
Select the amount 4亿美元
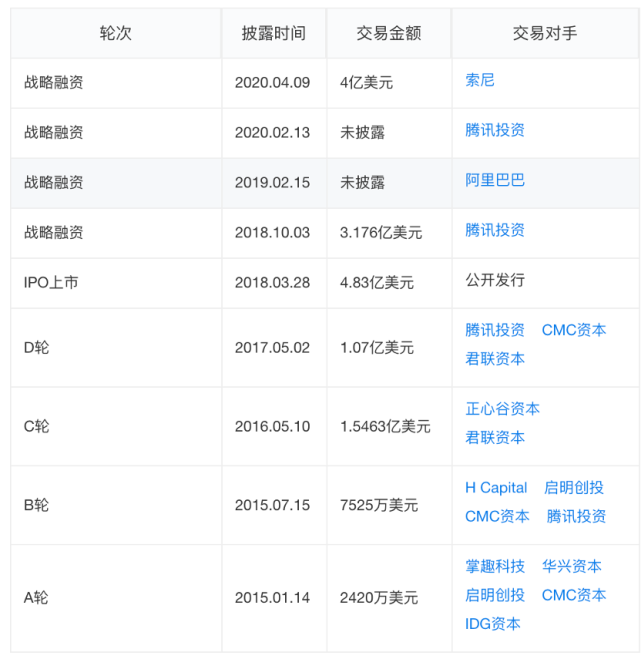366,82
